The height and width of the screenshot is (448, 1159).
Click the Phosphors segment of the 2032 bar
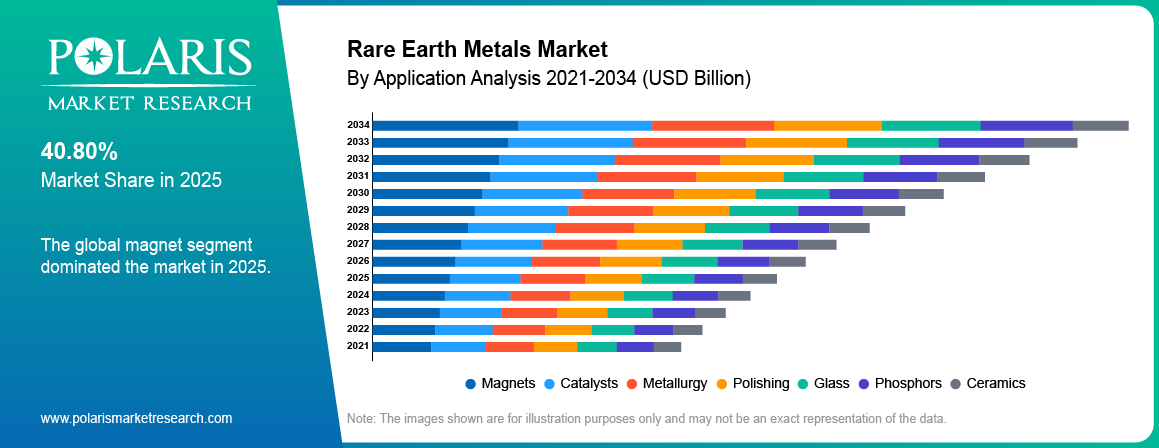click(x=939, y=160)
